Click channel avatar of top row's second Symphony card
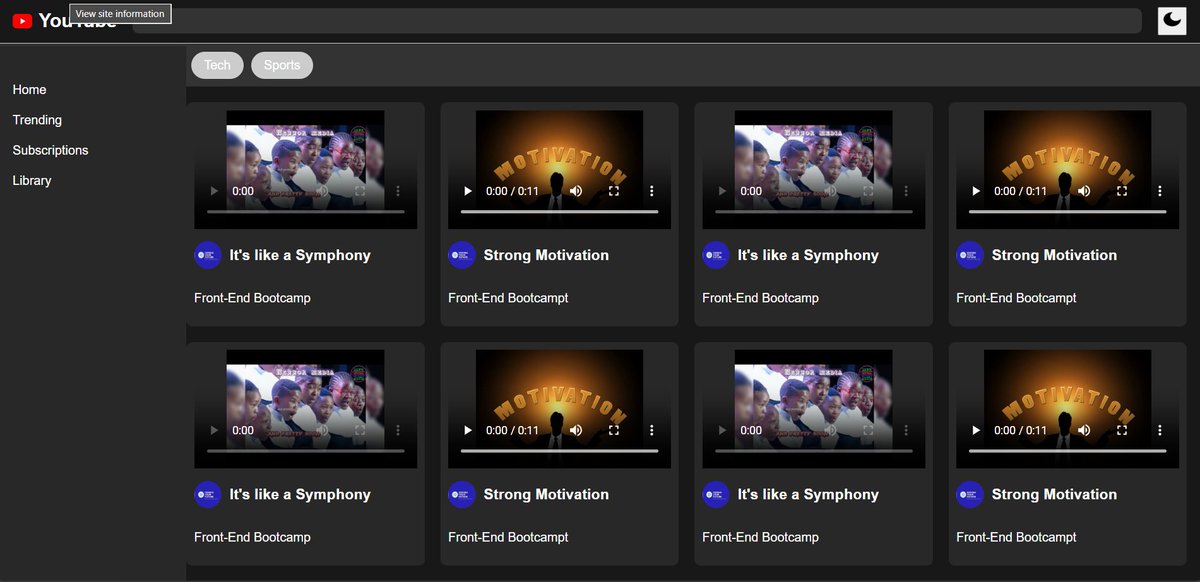The height and width of the screenshot is (582, 1200). click(715, 255)
